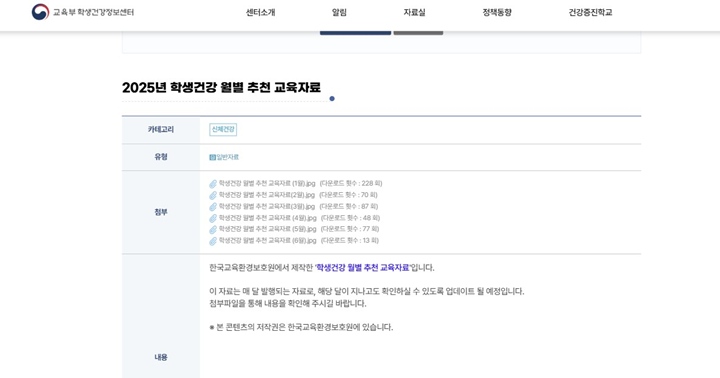
Task: Open the 알림 menu
Action: (x=339, y=12)
